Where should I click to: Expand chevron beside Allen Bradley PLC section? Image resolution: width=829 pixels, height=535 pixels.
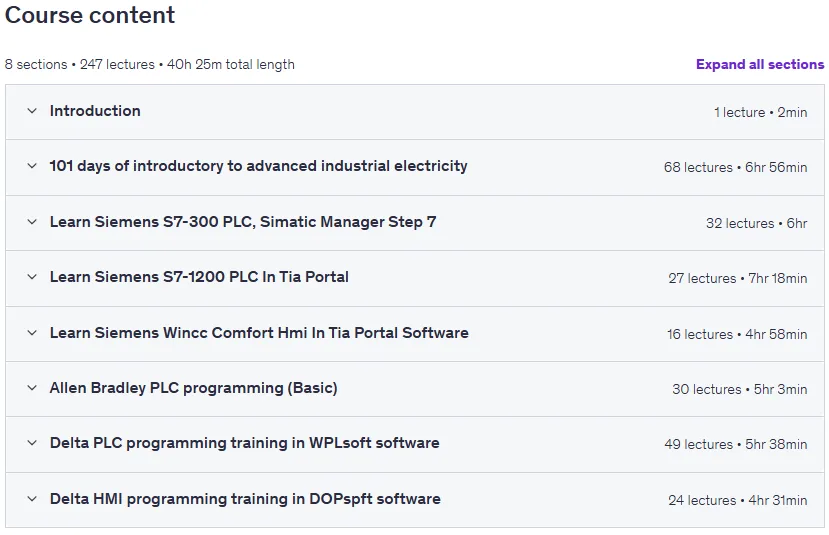tap(32, 388)
